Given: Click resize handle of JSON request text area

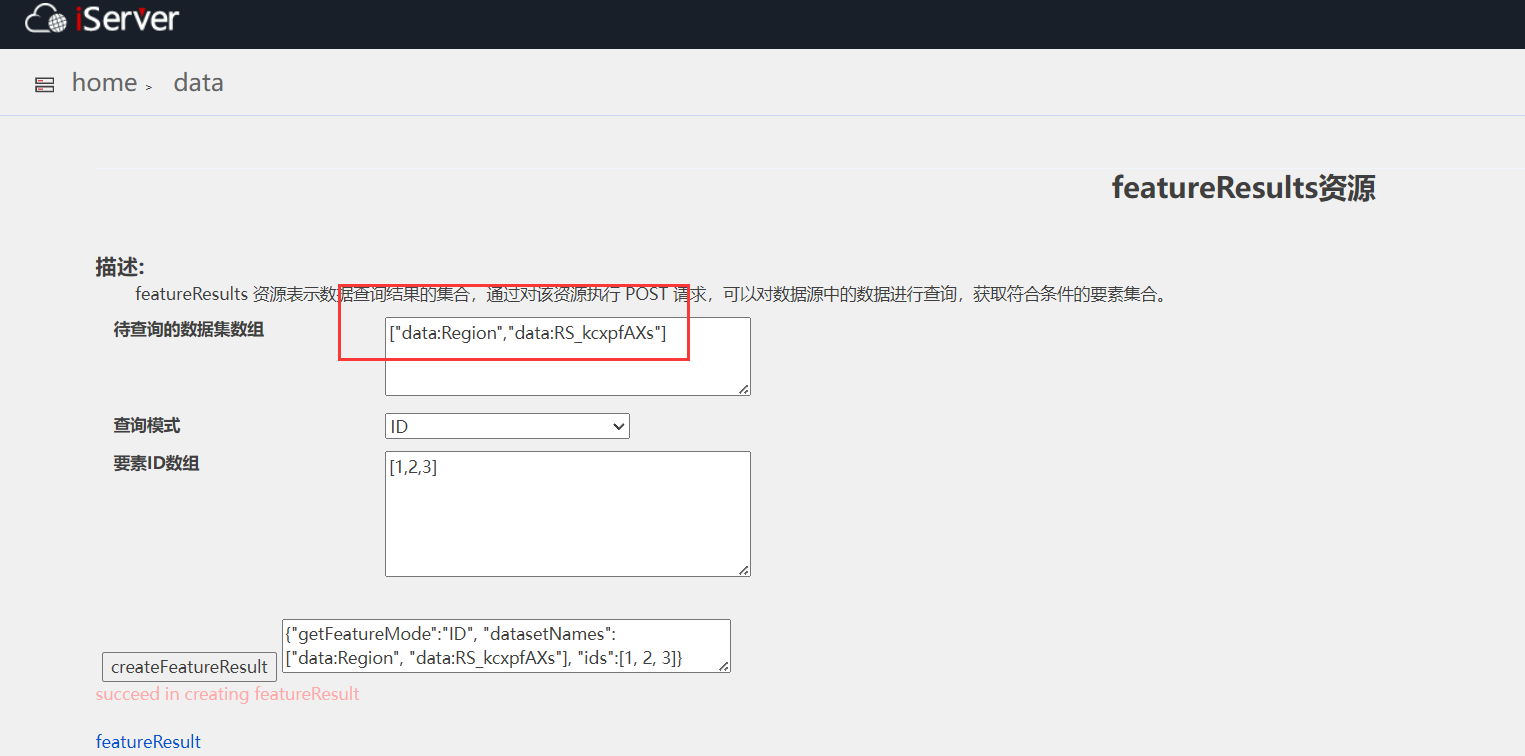Looking at the screenshot, I should click(723, 665).
